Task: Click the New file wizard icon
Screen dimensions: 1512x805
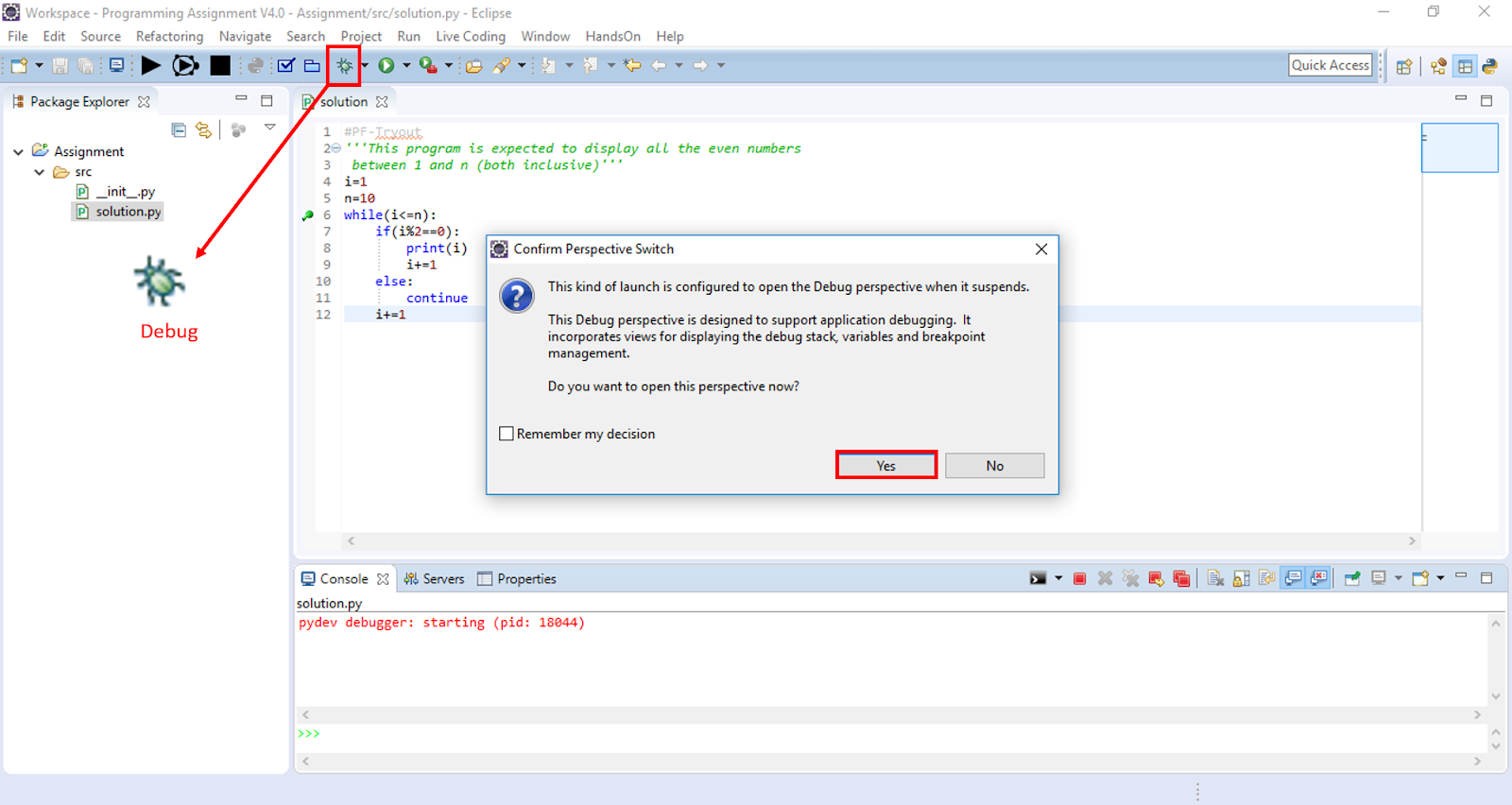Action: (19, 65)
